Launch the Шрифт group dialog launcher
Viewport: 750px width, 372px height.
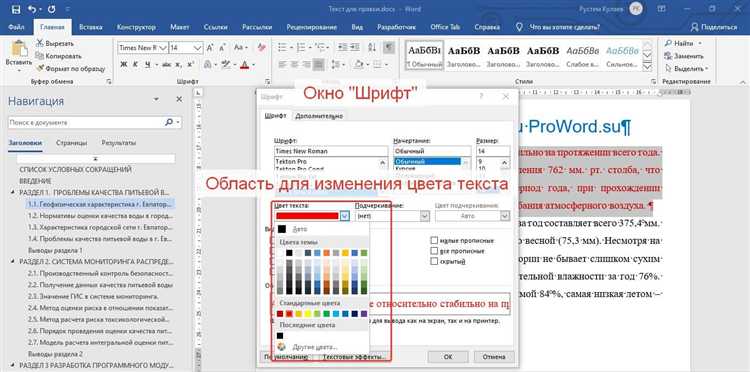(x=267, y=82)
